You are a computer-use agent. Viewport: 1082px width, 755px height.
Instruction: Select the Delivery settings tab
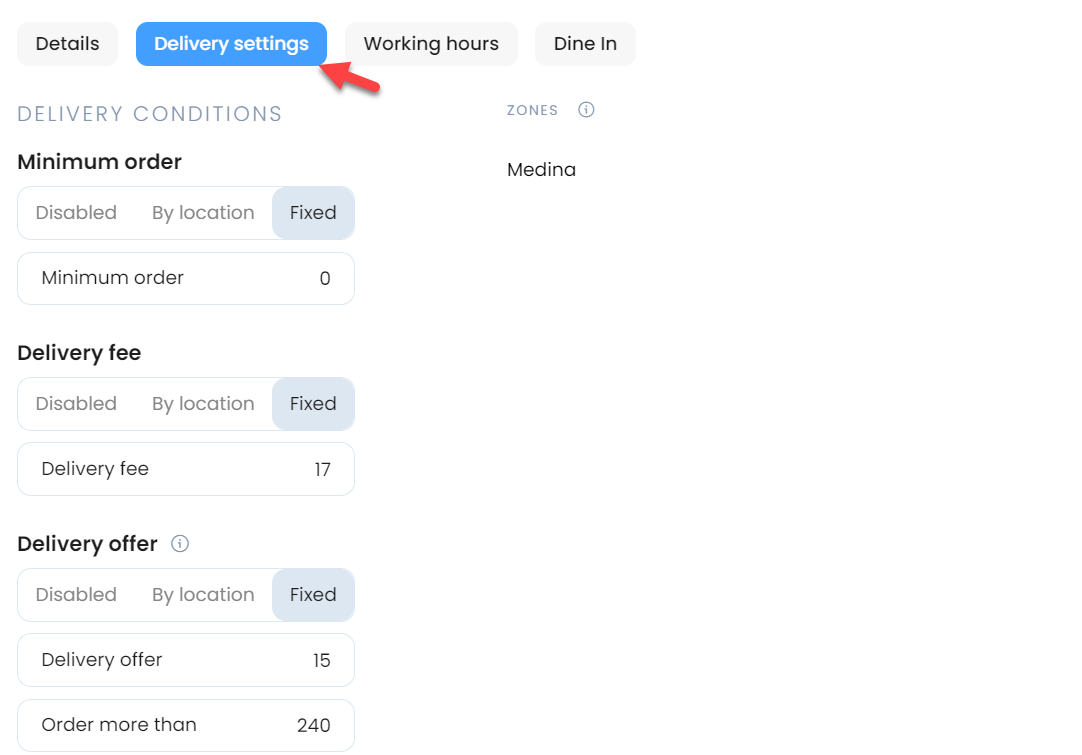pyautogui.click(x=231, y=44)
